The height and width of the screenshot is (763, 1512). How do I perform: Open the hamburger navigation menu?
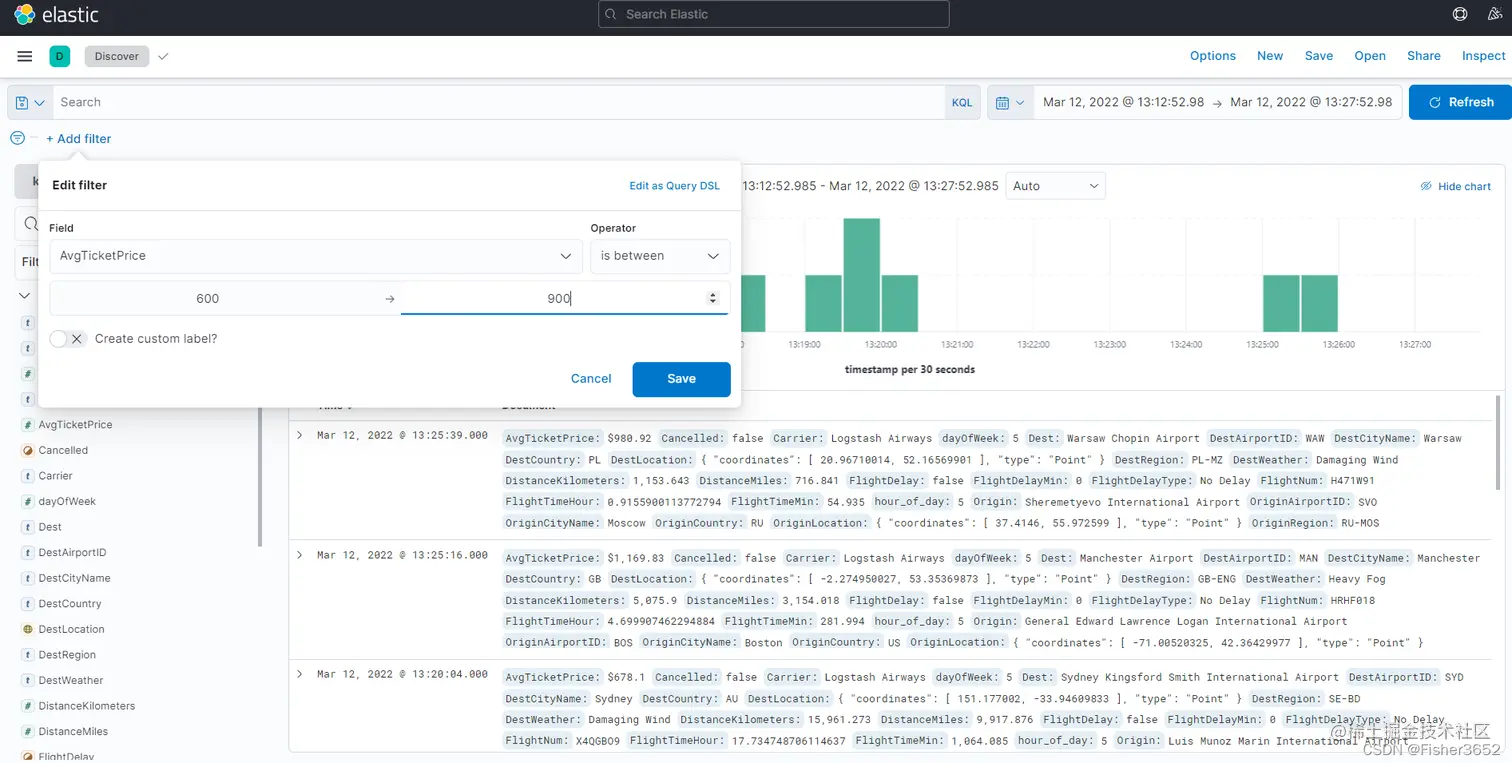click(25, 56)
